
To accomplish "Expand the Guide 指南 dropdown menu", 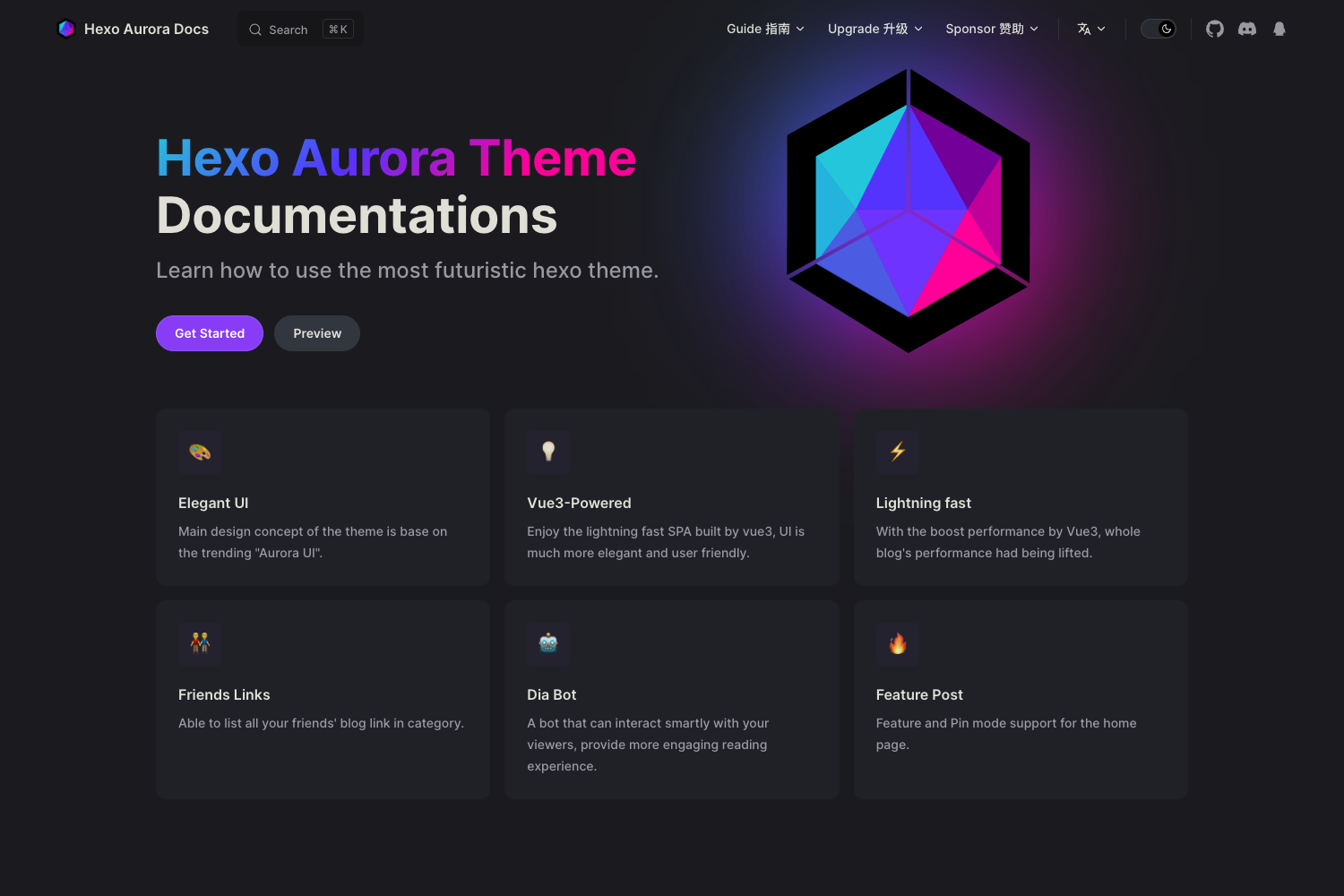I will click(x=765, y=29).
